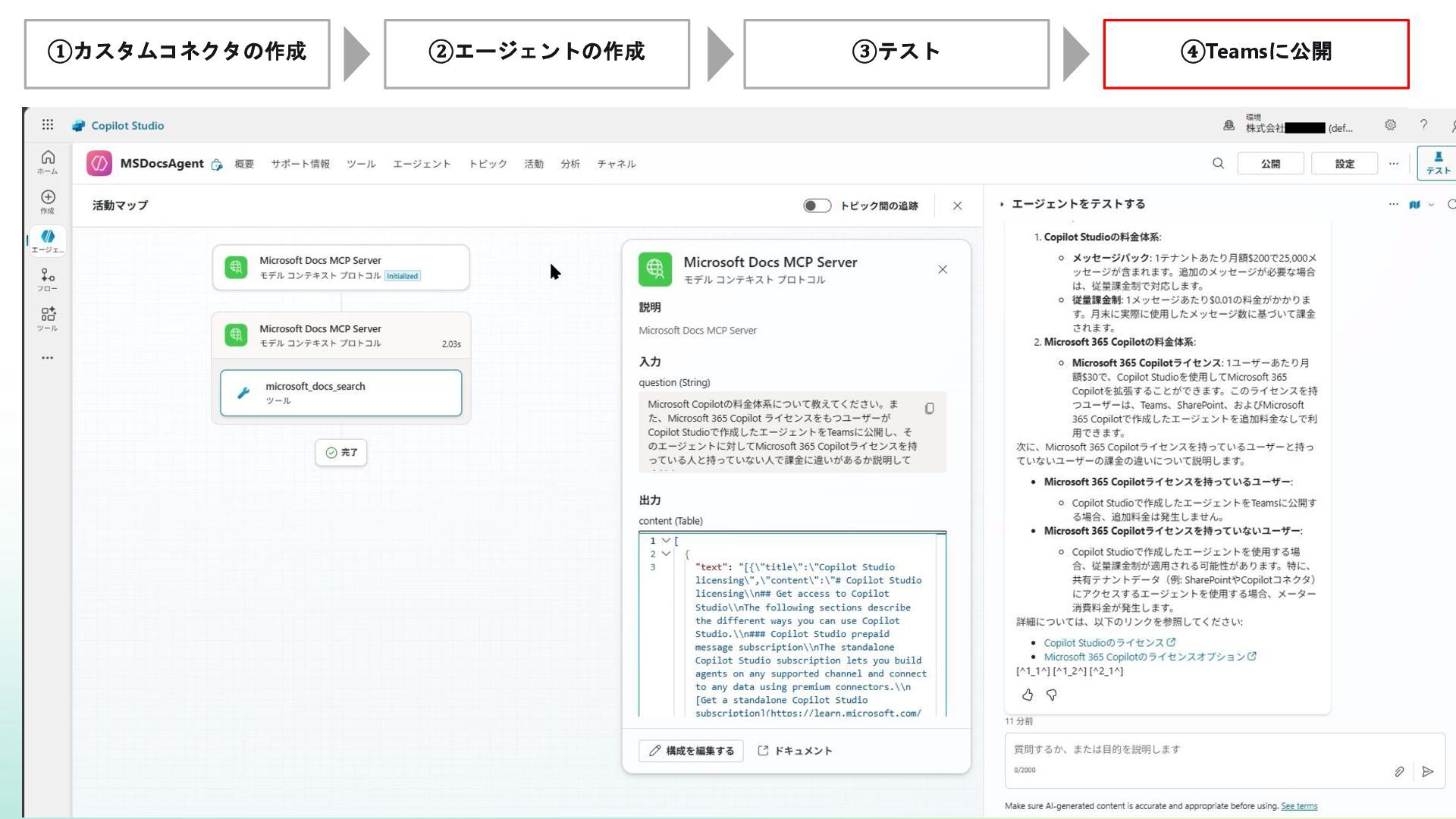
Task: Open the ドキュメント link
Action: tap(795, 751)
